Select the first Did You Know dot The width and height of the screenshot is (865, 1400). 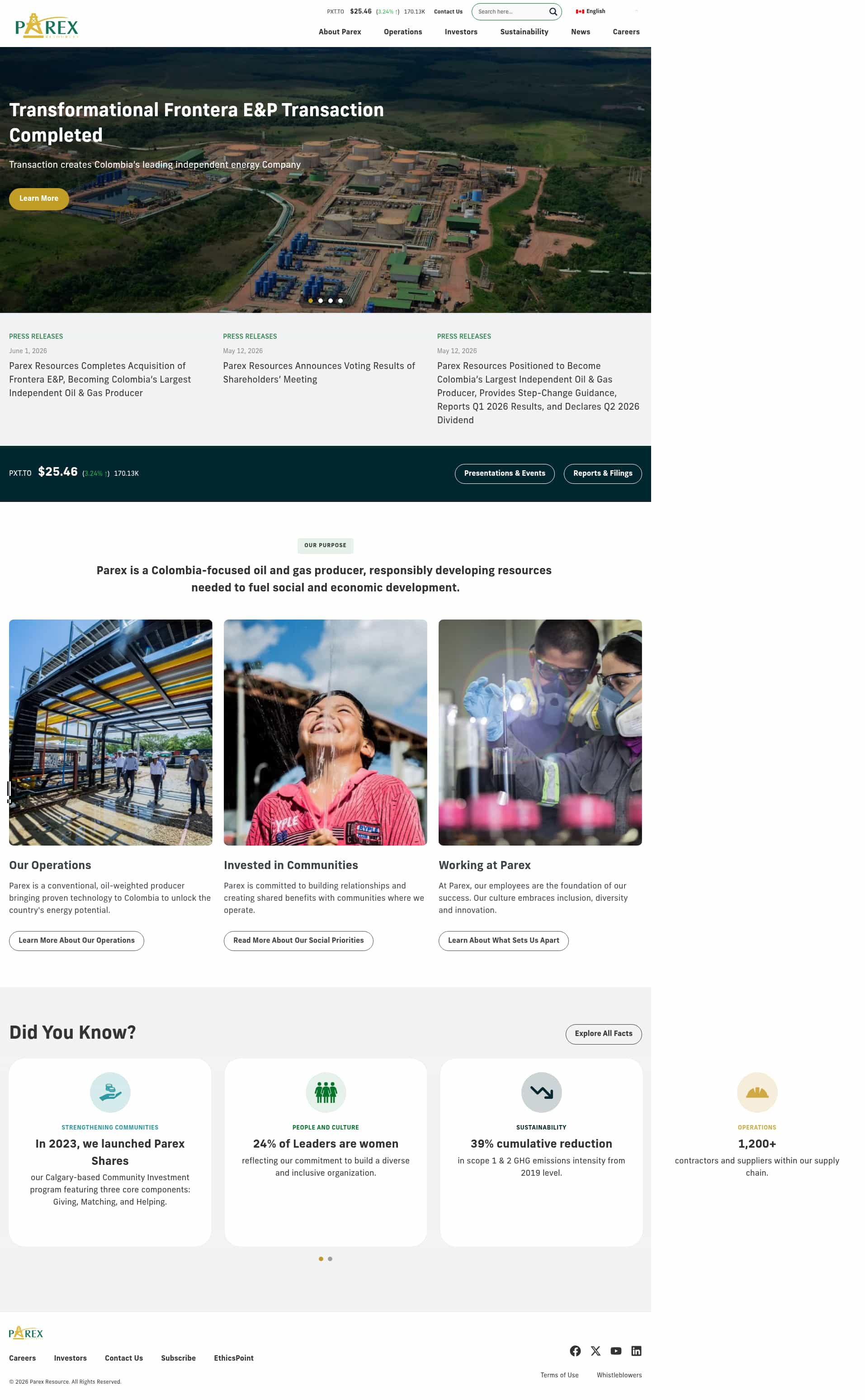click(x=321, y=1258)
